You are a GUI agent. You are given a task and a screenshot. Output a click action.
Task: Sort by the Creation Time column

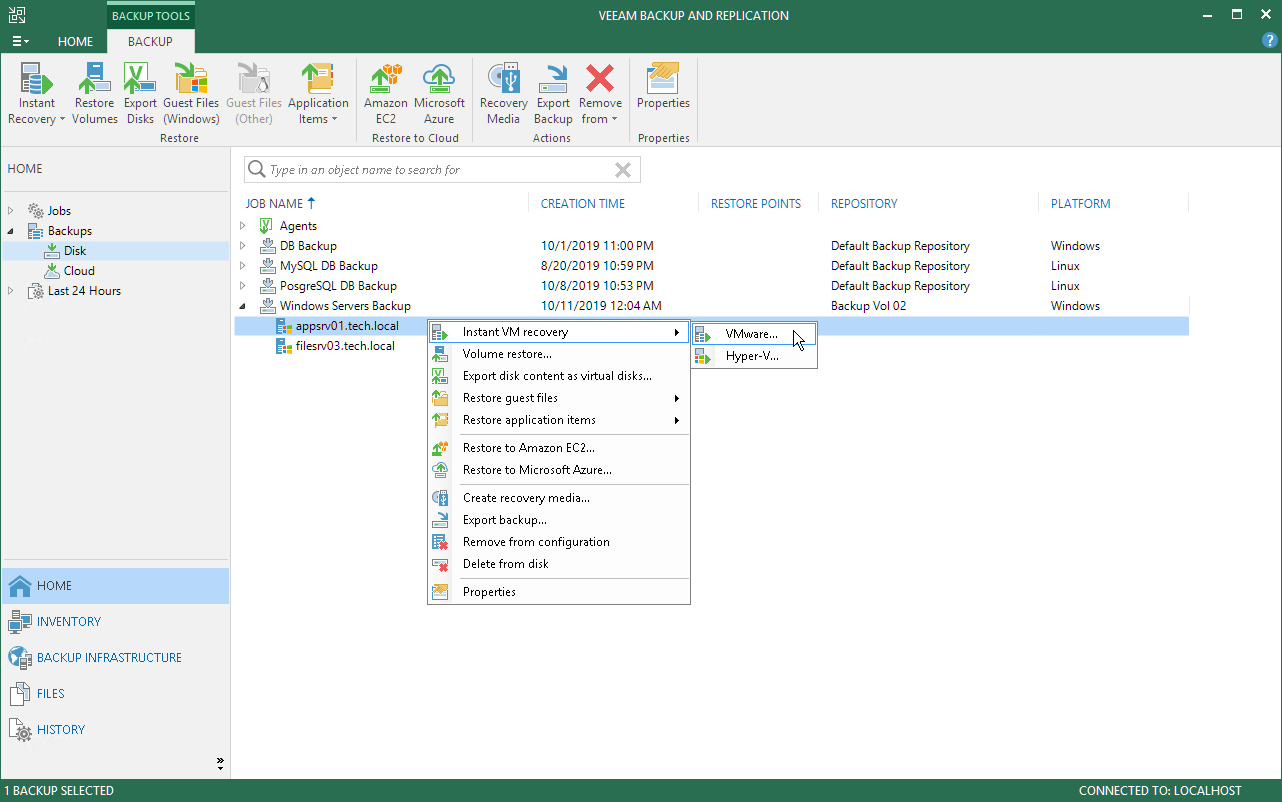pos(582,204)
